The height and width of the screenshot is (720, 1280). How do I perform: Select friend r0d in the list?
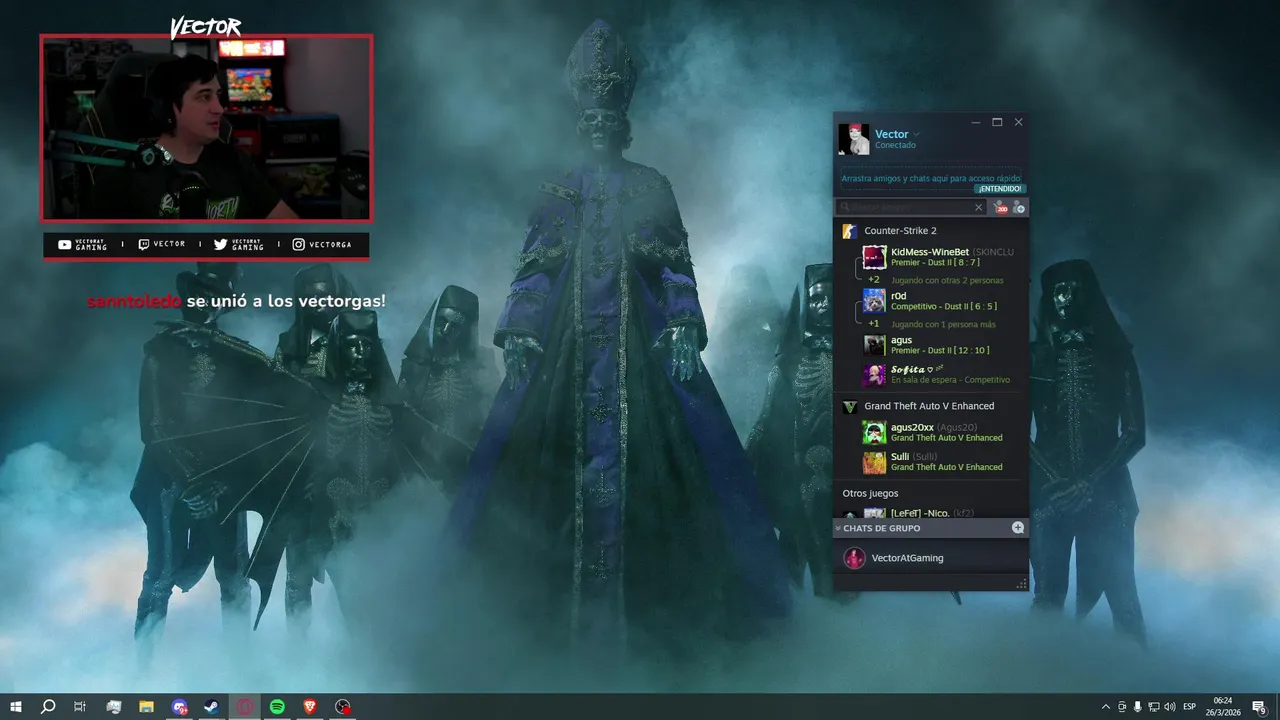pyautogui.click(x=943, y=301)
